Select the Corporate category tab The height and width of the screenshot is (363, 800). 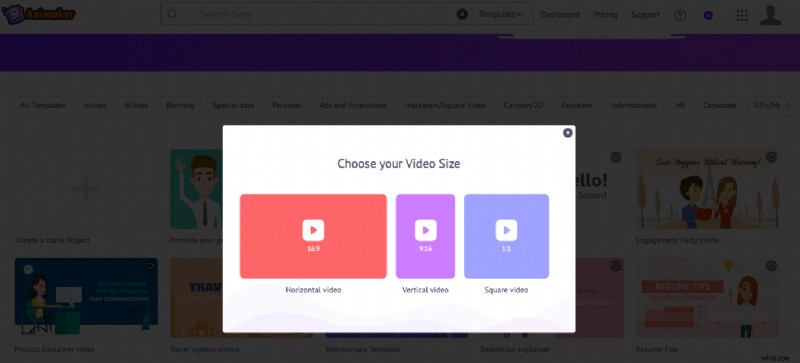click(720, 105)
